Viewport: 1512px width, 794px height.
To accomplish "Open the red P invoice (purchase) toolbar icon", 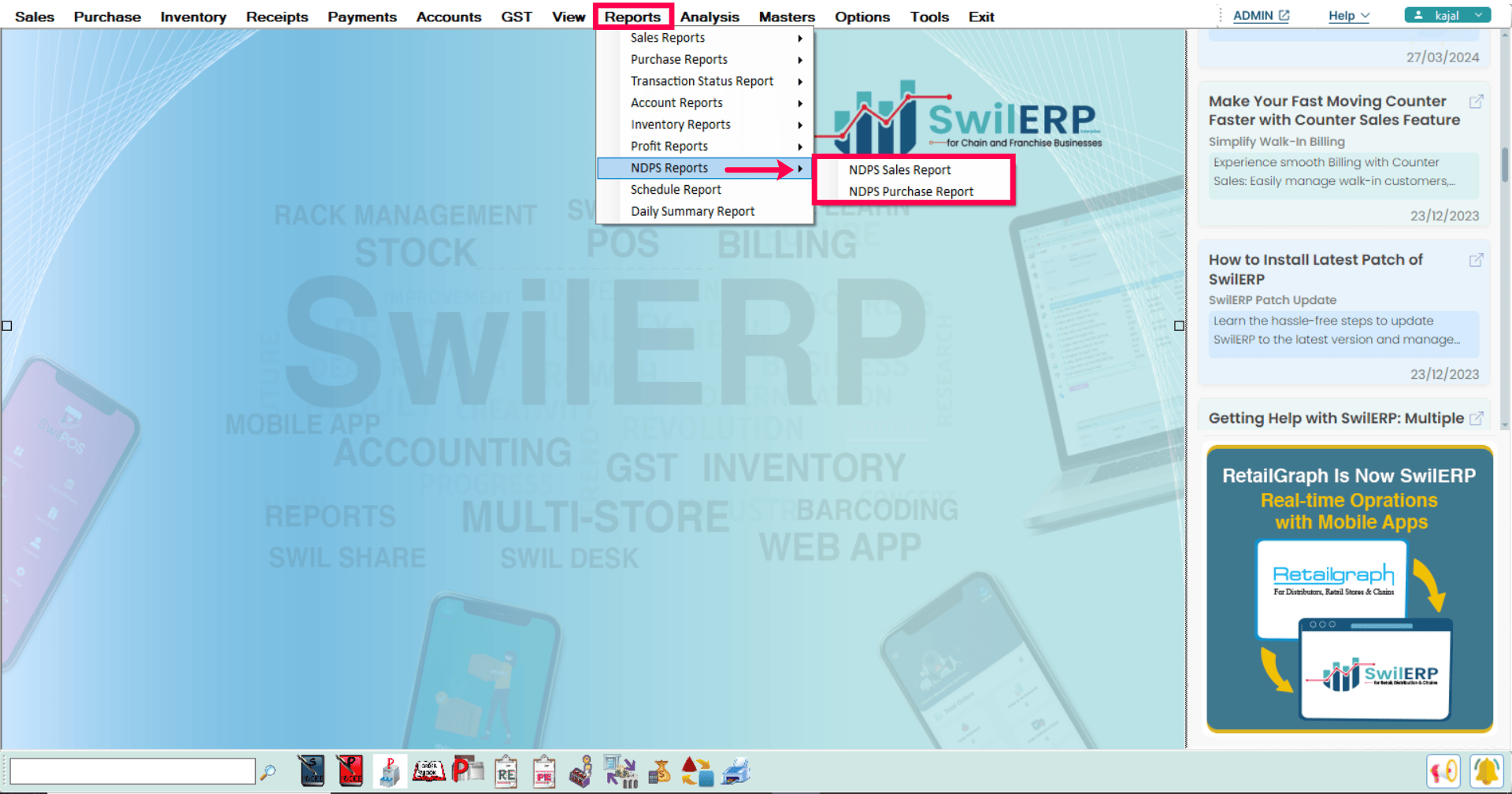I will point(350,771).
